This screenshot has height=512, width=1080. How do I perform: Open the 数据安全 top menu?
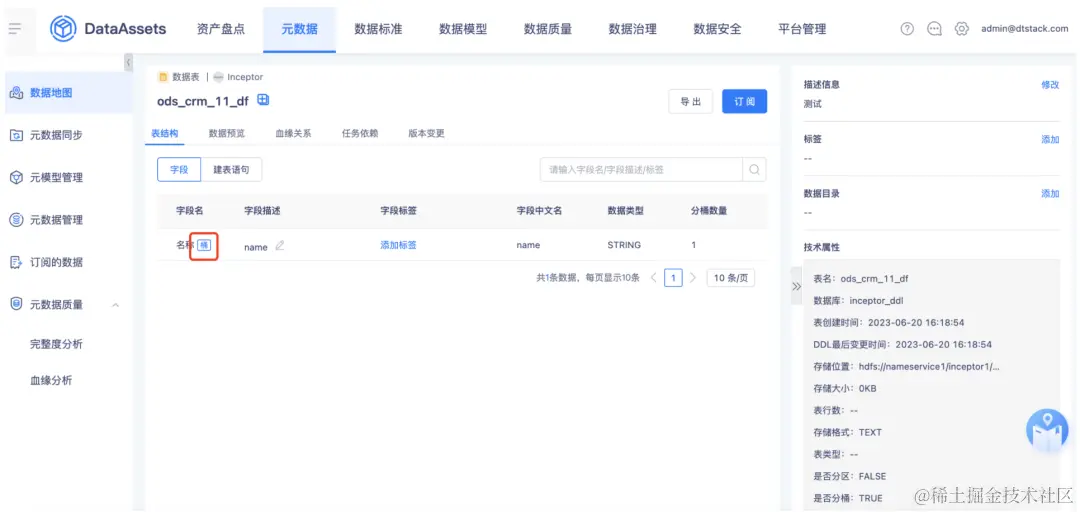point(717,29)
